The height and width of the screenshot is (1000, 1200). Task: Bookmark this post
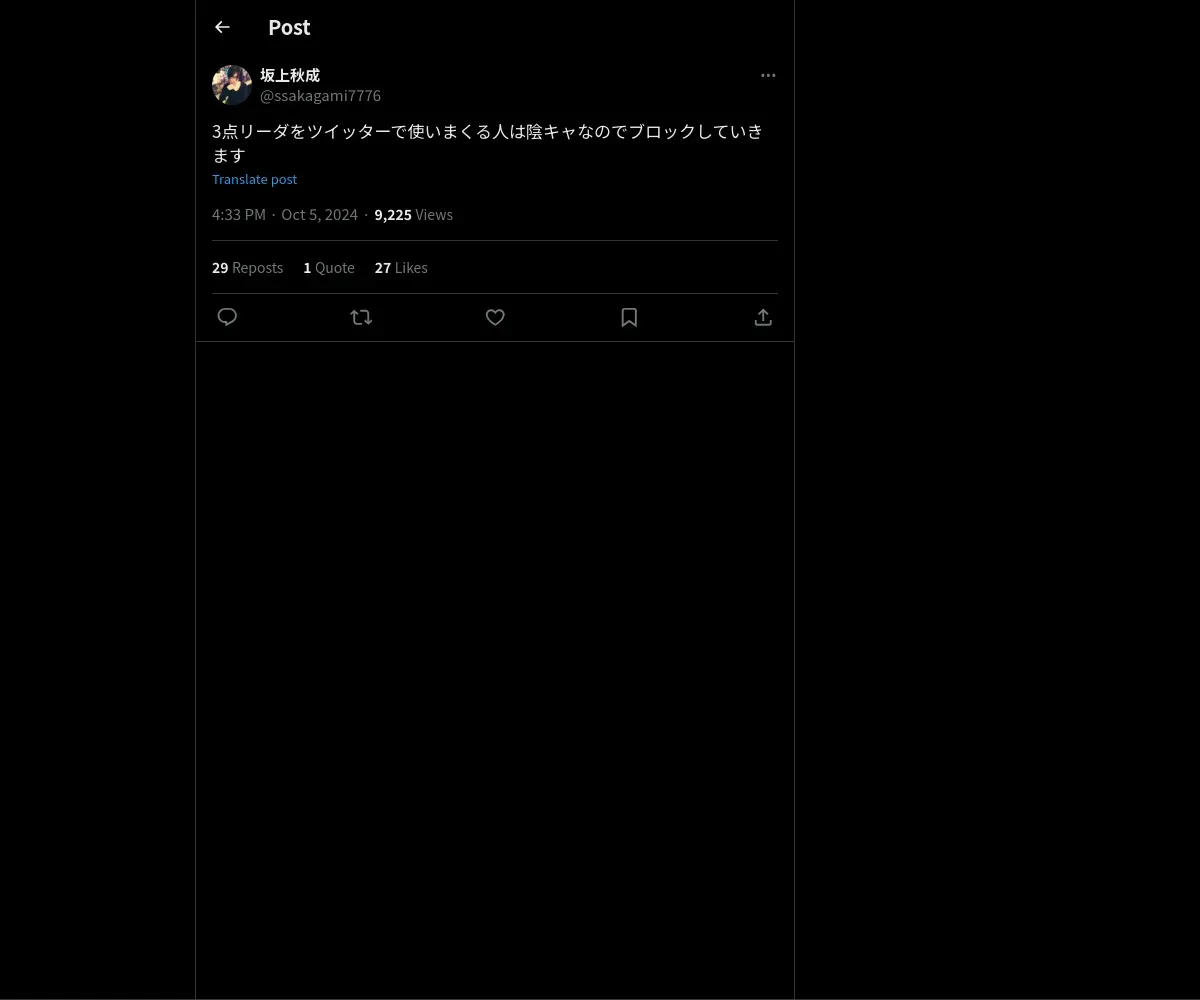pos(629,317)
